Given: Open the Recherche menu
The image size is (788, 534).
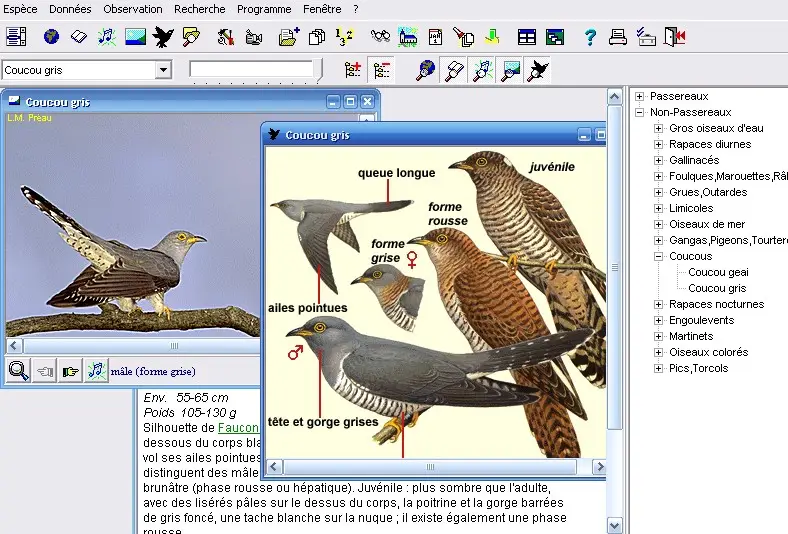Looking at the screenshot, I should click(199, 9).
